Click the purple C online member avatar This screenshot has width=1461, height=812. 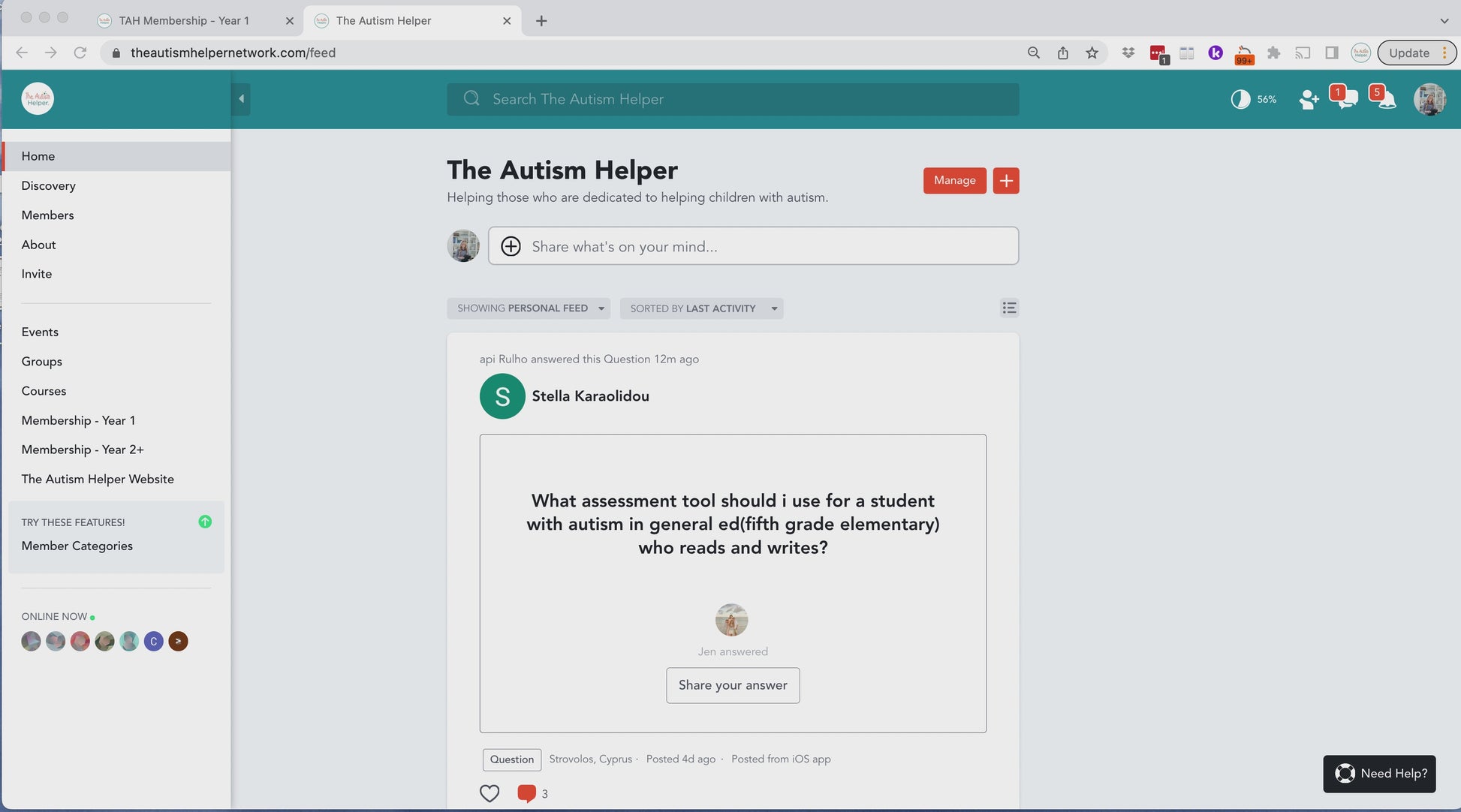(x=153, y=641)
